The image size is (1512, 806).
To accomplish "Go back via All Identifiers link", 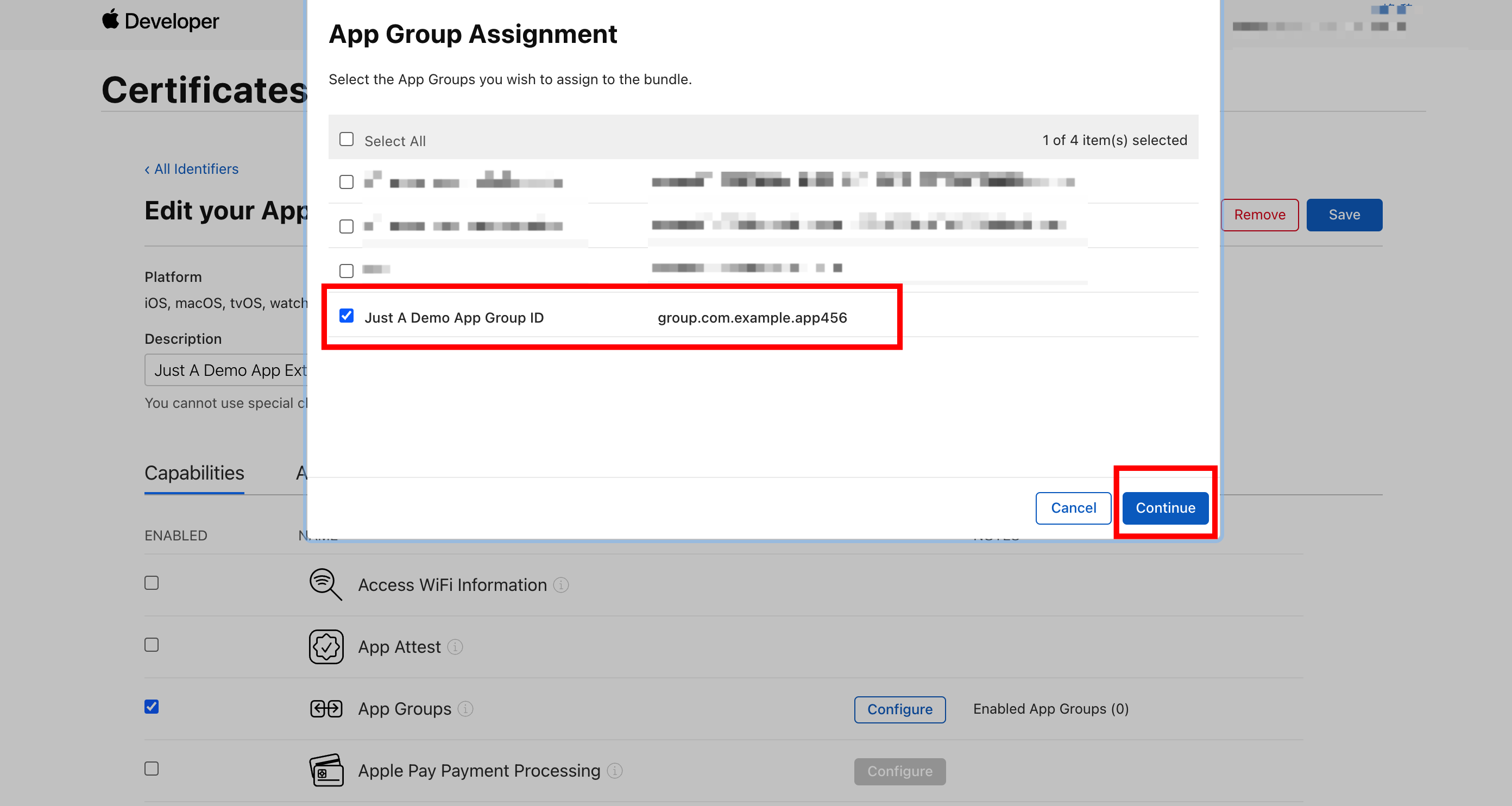I will click(191, 169).
